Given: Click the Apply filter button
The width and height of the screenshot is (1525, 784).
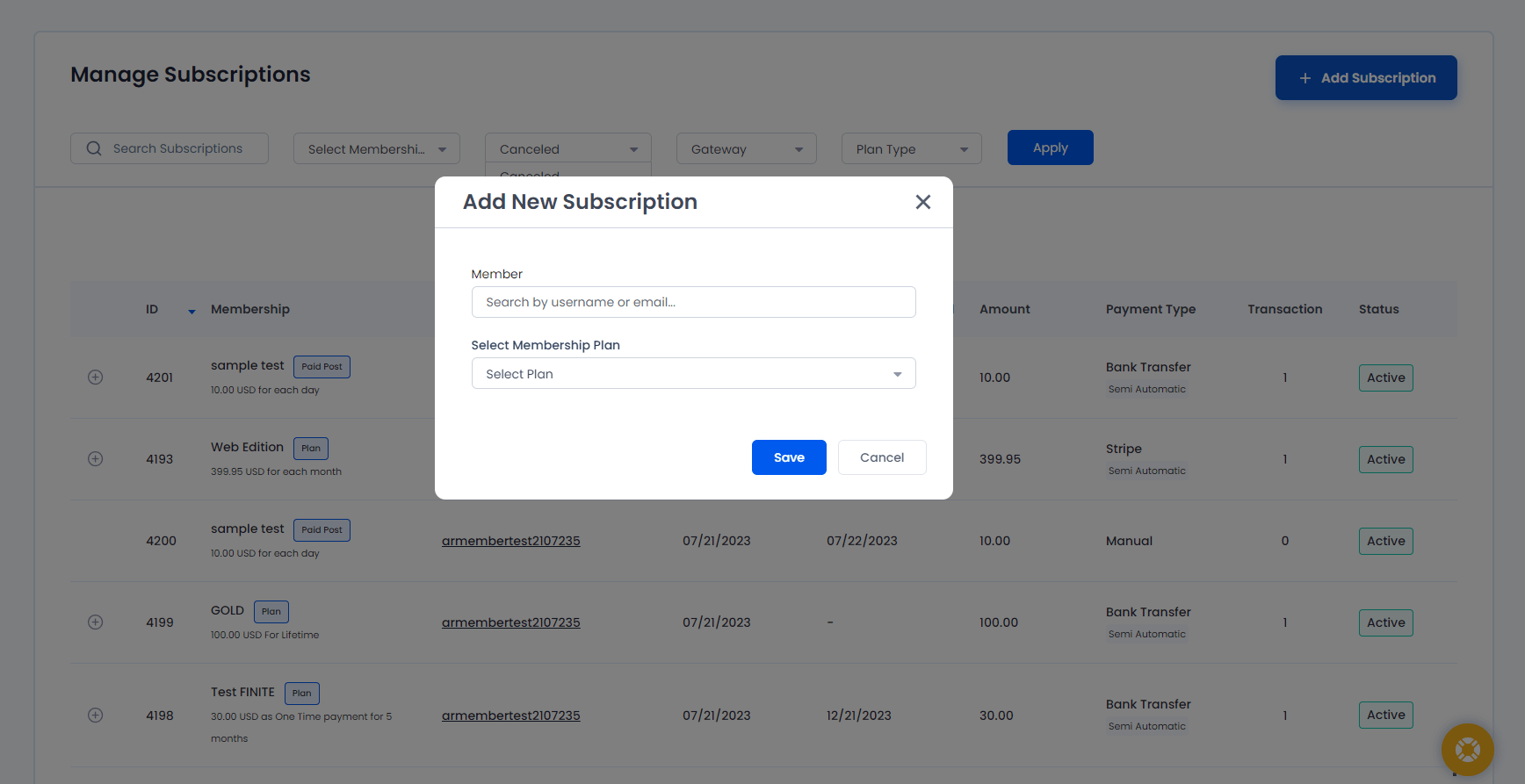Looking at the screenshot, I should pyautogui.click(x=1050, y=147).
